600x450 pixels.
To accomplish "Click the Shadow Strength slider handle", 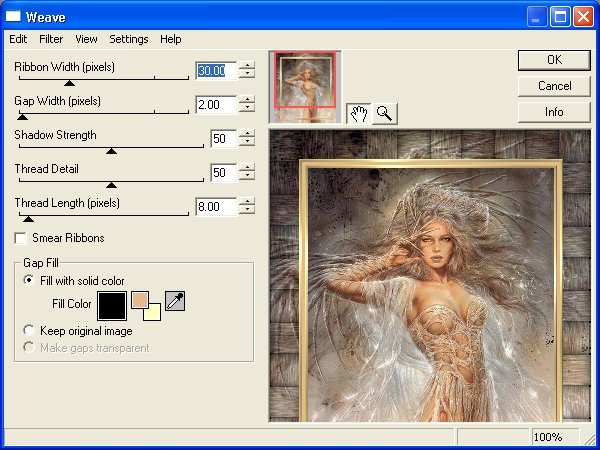I will coord(111,151).
